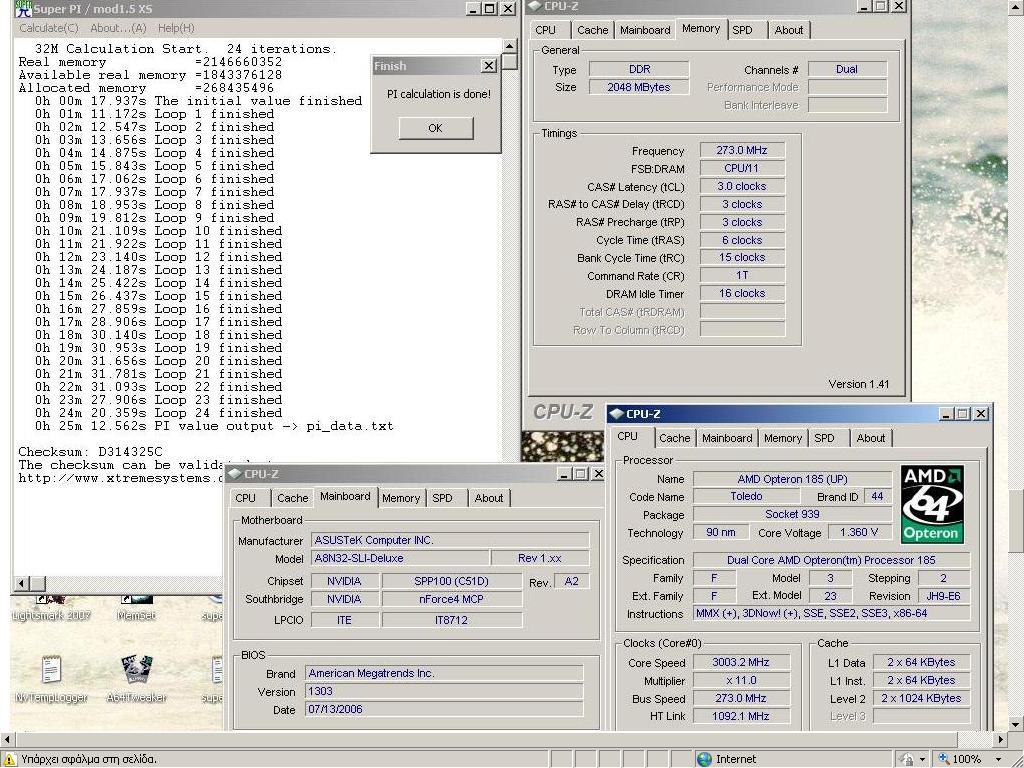
Task: Click the Core Voltage value 1.360 V
Action: tap(859, 532)
